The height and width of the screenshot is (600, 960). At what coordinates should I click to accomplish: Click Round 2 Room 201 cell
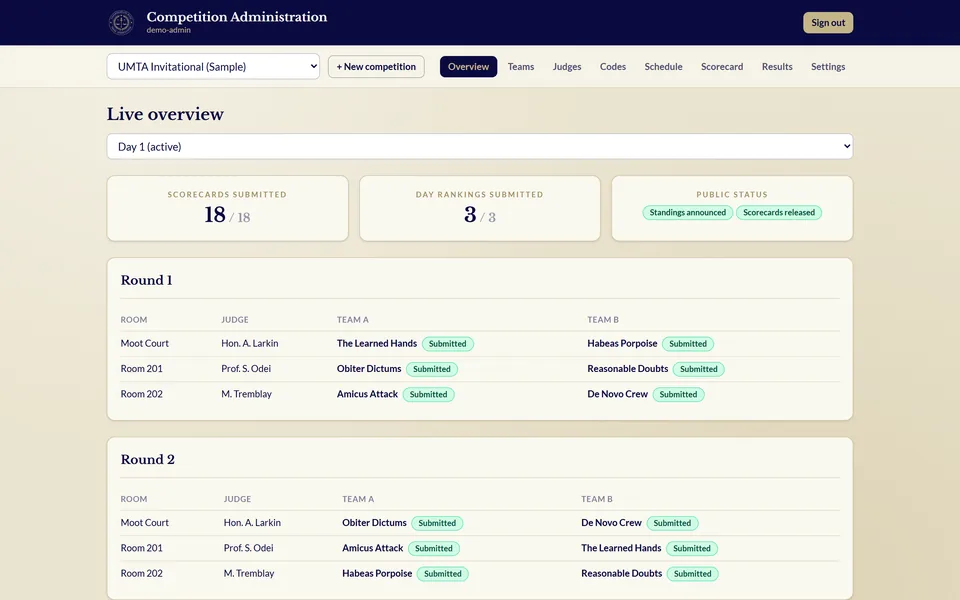click(141, 548)
